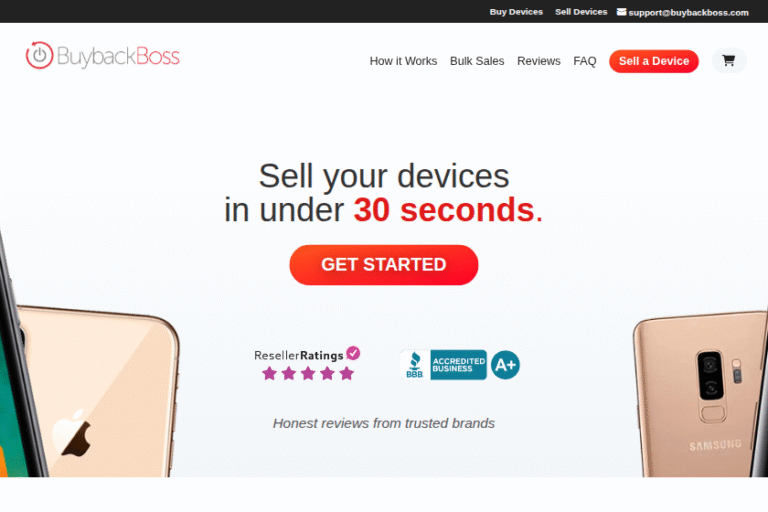This screenshot has width=768, height=512.
Task: Follow the Sell Devices top link
Action: coord(581,12)
